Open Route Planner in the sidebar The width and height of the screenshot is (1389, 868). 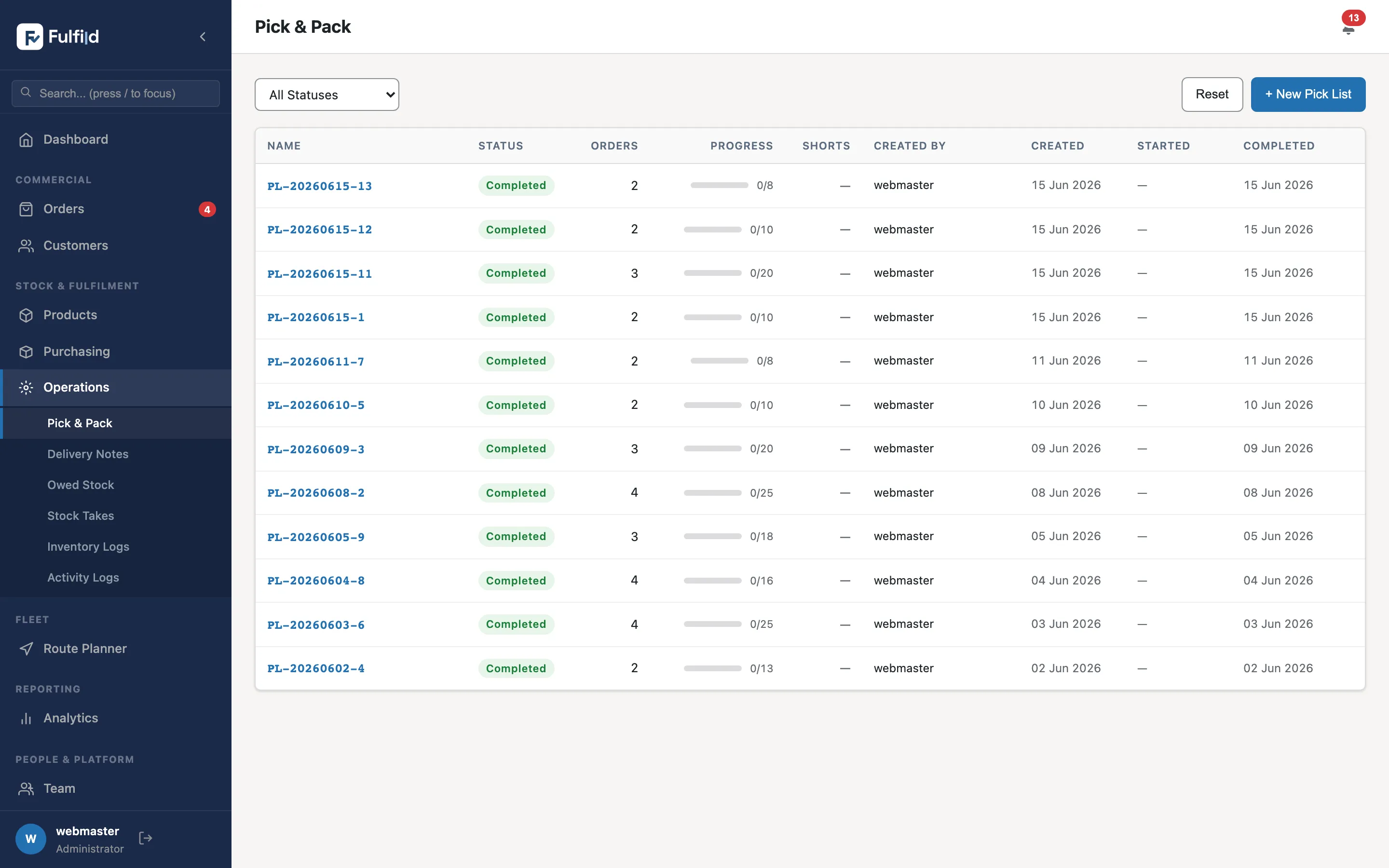click(115, 649)
